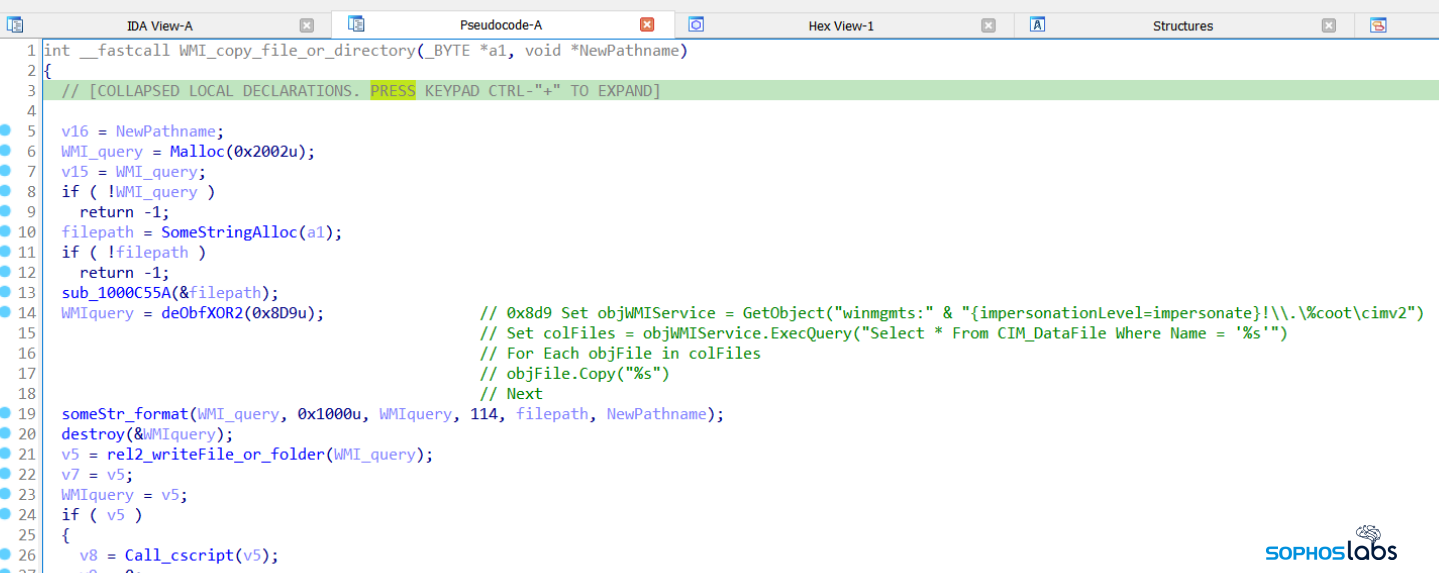Viewport: 1439px width, 573px height.
Task: Toggle breakpoint dot on line 10
Action: [x=6, y=232]
